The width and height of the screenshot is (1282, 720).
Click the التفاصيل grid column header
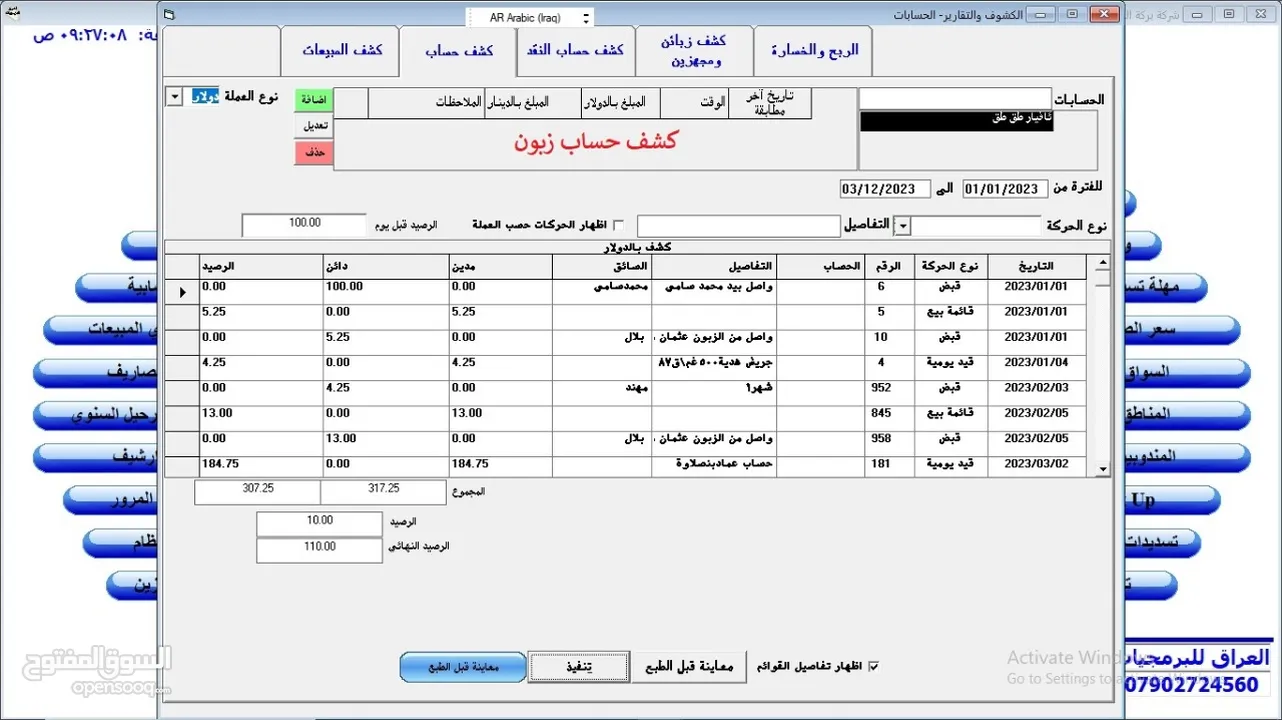pos(715,267)
